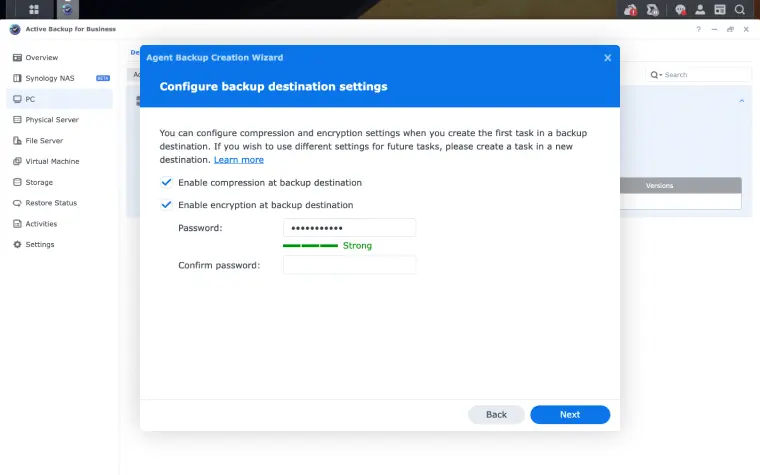Go to File Server section
The image size is (760, 475).
coord(44,140)
